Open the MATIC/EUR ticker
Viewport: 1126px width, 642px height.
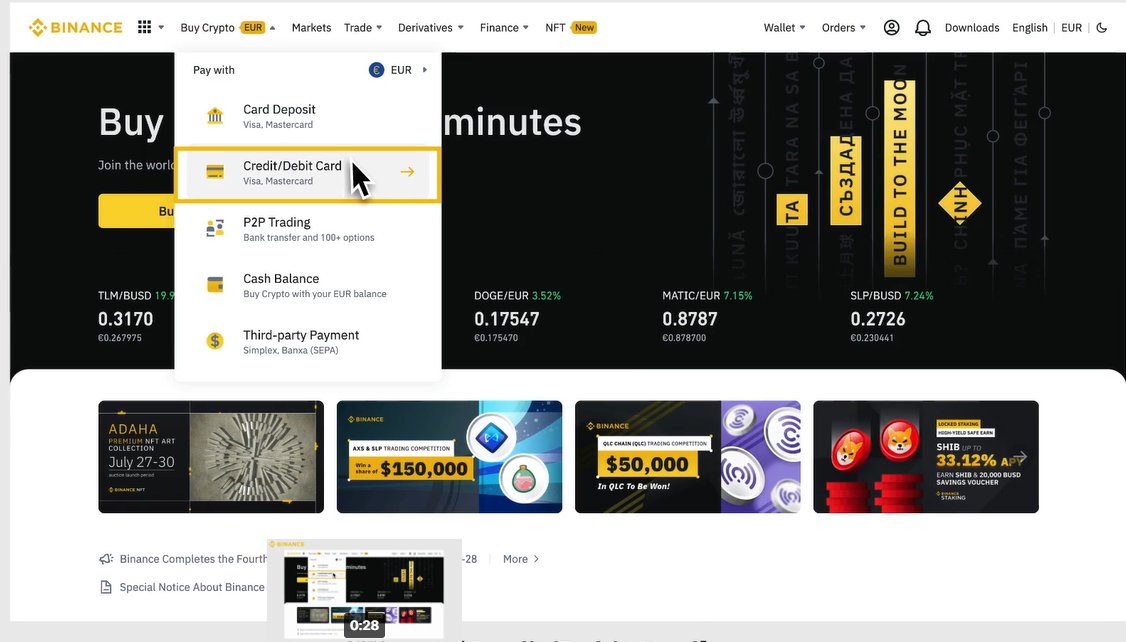tap(707, 316)
